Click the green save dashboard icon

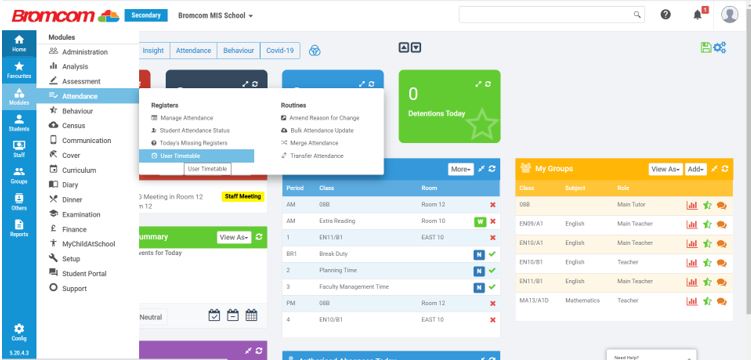705,47
